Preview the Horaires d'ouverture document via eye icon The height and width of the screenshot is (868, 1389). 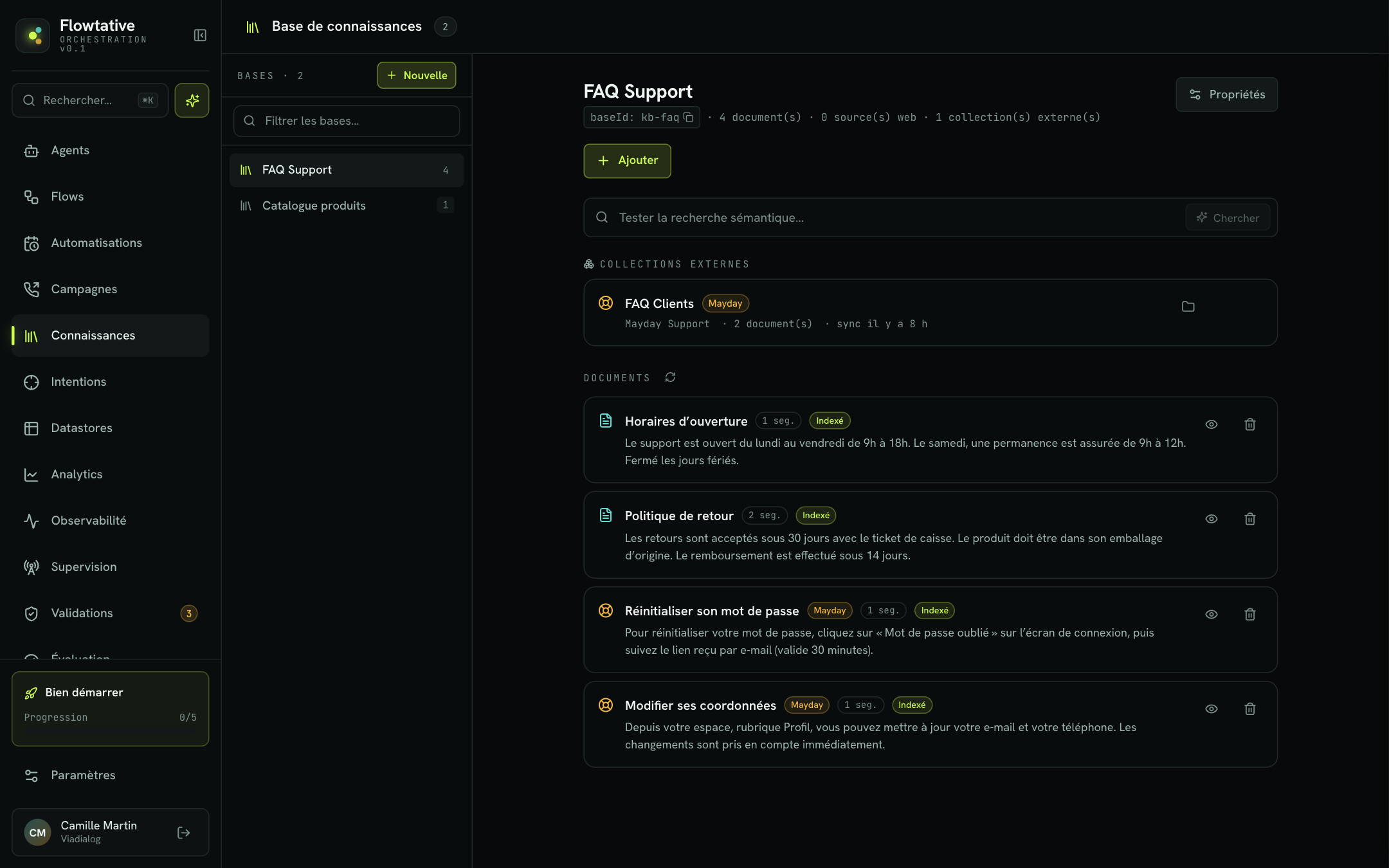(1211, 424)
